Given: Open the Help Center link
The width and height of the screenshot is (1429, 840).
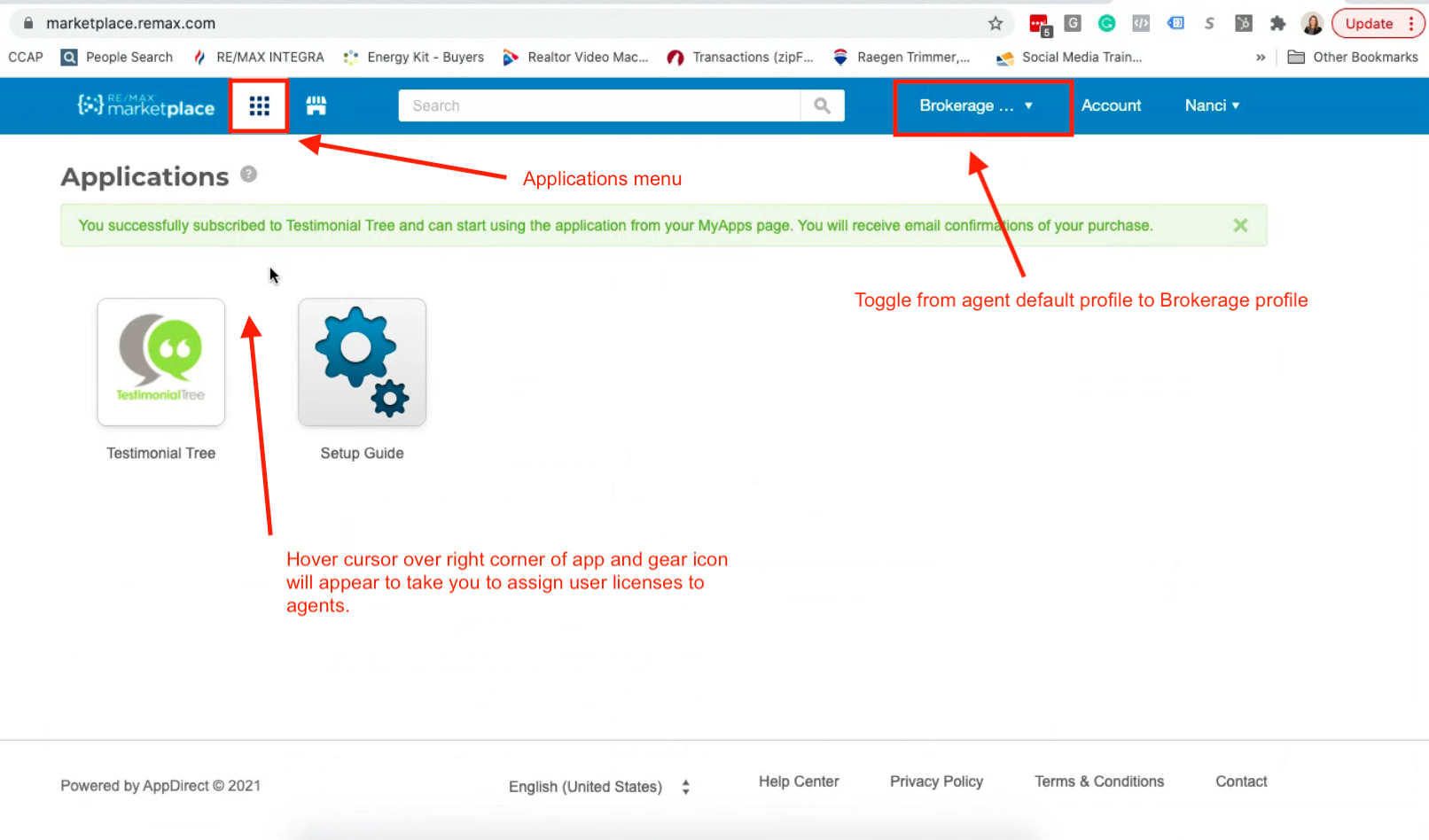Looking at the screenshot, I should click(x=799, y=782).
